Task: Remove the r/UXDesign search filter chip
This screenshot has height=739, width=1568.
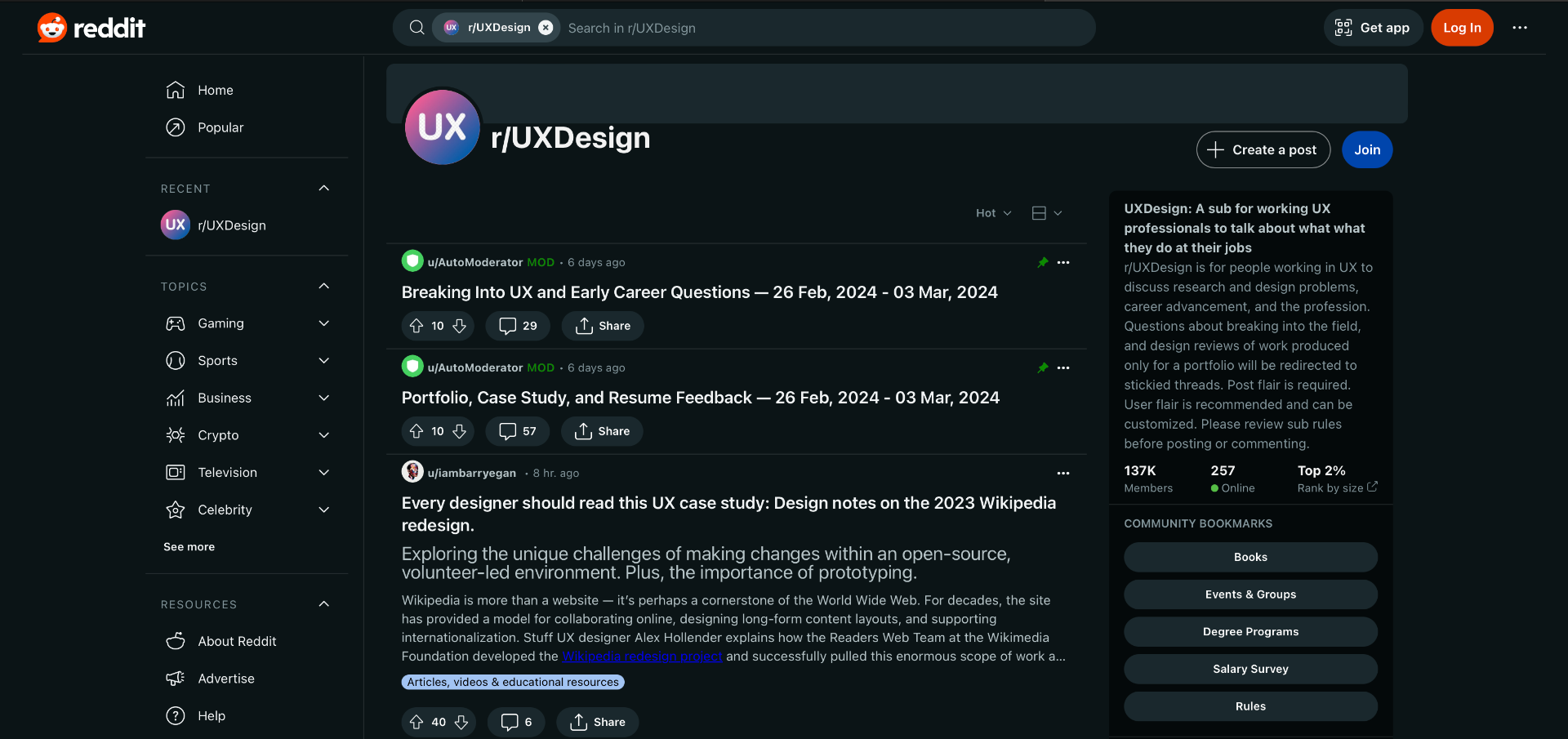Action: (546, 27)
